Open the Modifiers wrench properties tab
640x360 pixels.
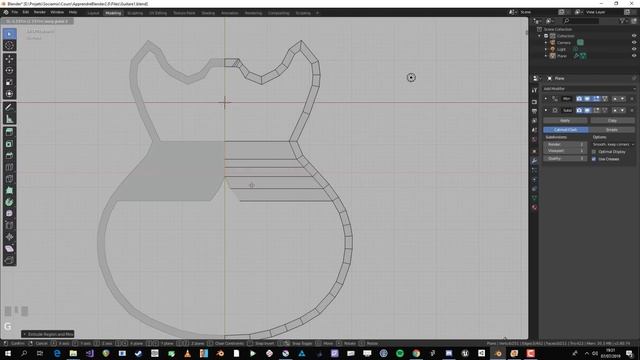[534, 160]
